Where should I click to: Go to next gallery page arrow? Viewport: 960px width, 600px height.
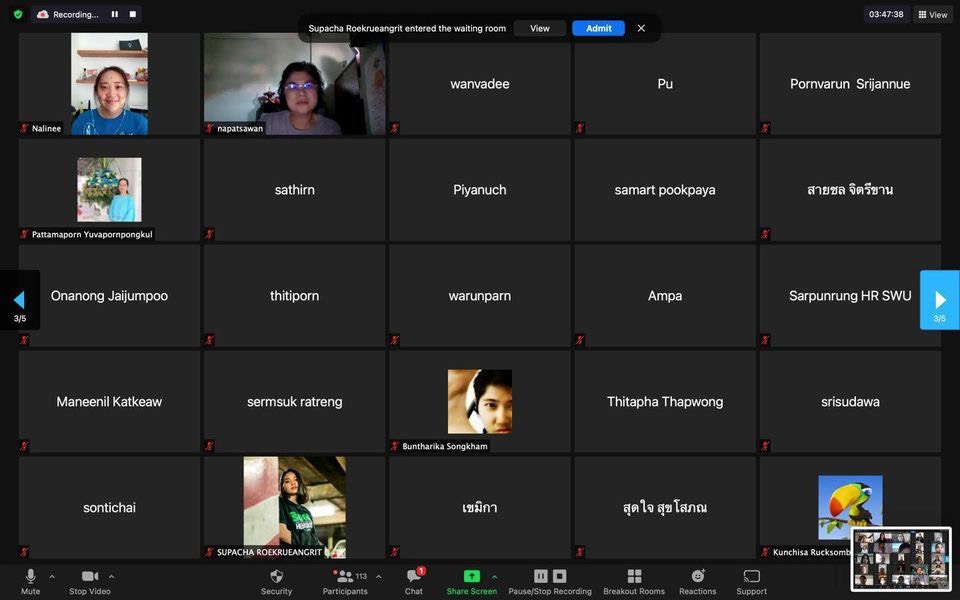click(x=939, y=299)
